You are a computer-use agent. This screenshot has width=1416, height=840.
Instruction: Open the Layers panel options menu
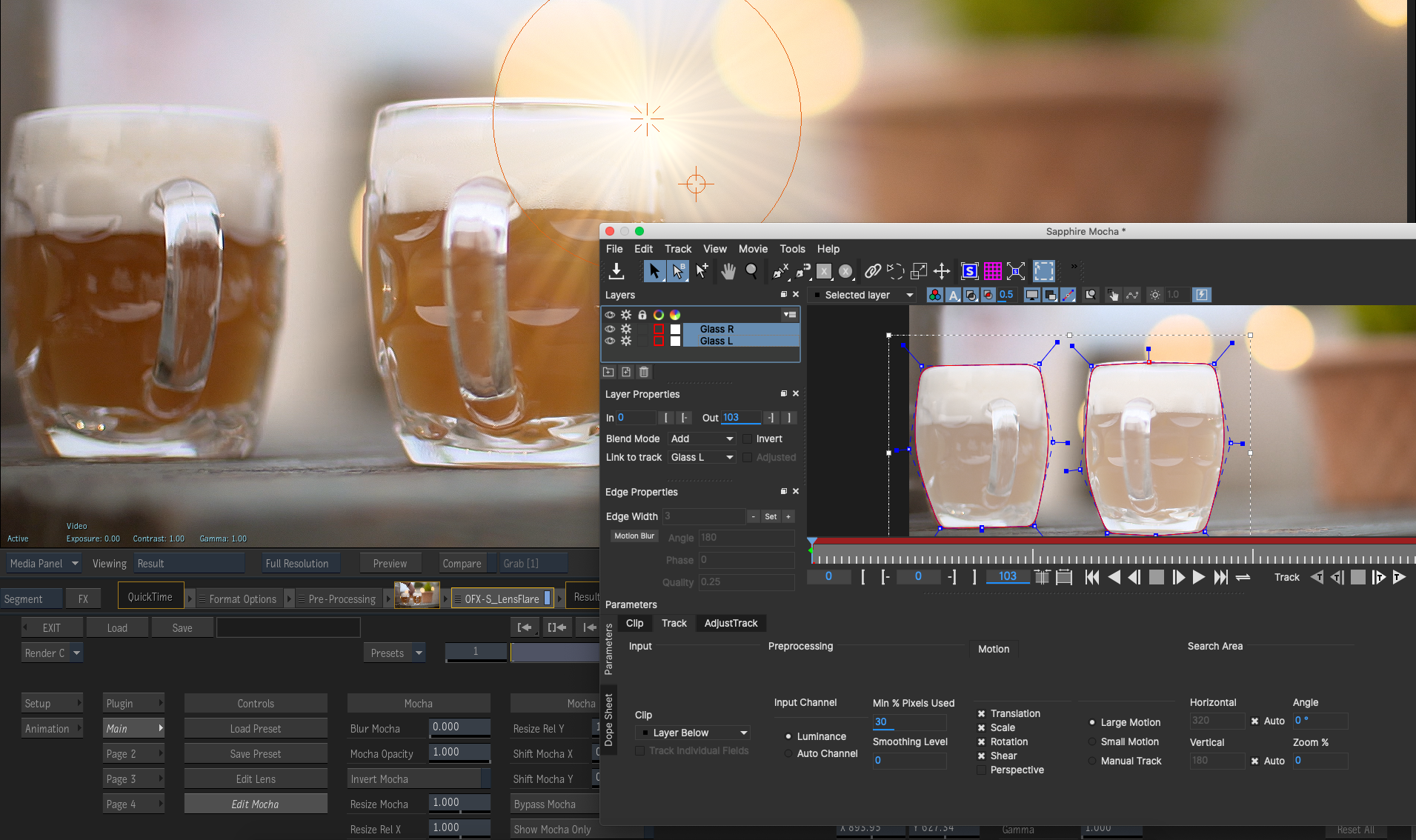790,315
